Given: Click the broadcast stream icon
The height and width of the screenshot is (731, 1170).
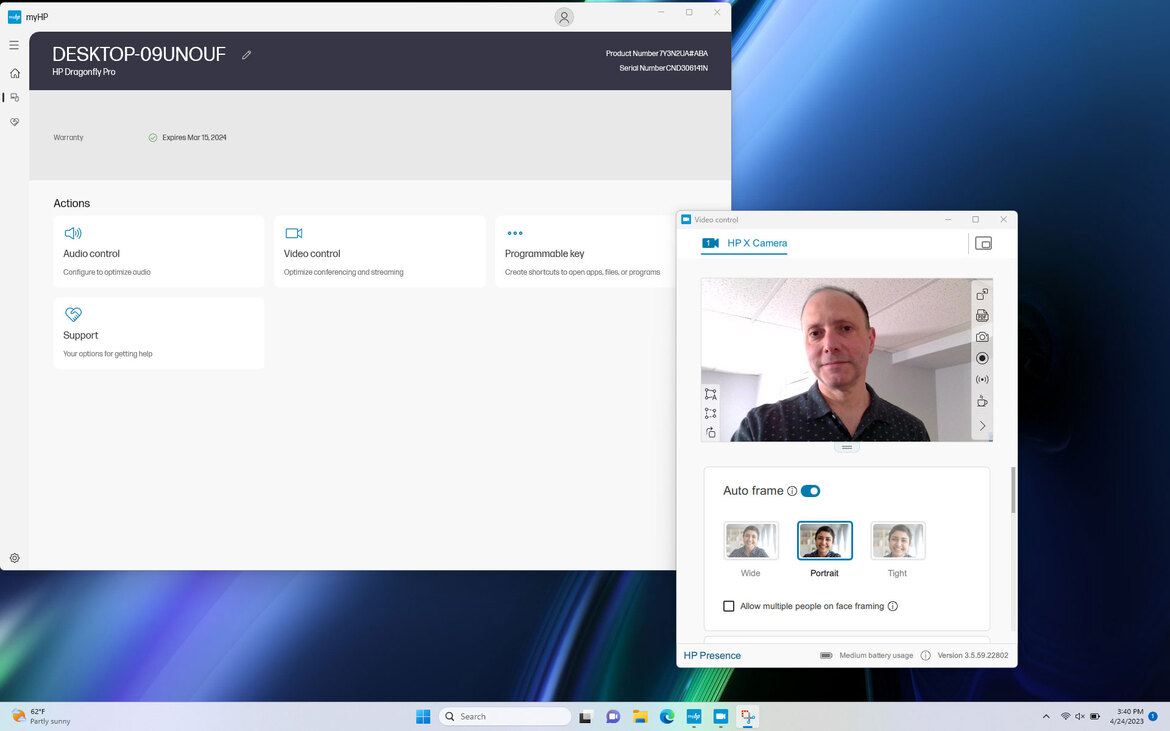Looking at the screenshot, I should [x=982, y=380].
